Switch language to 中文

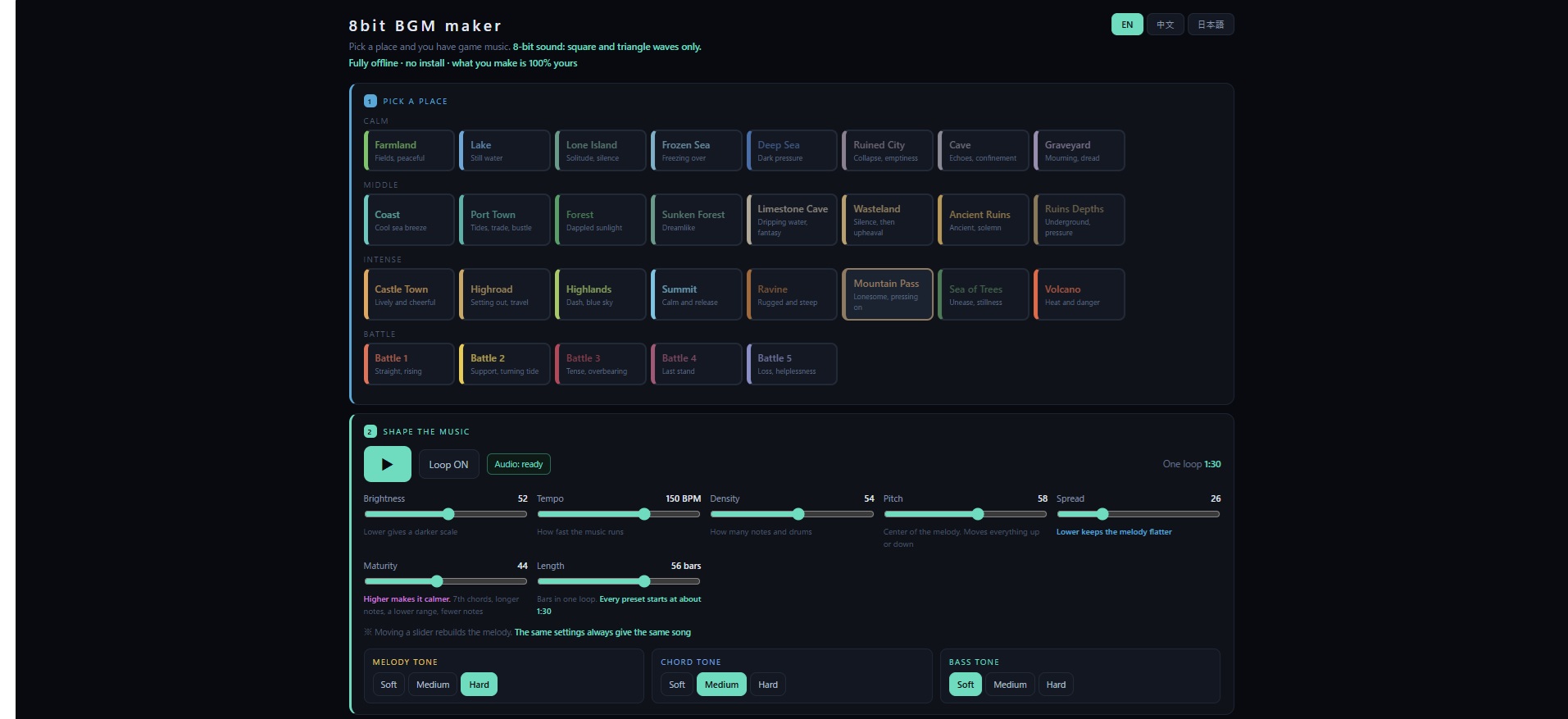pos(1165,25)
